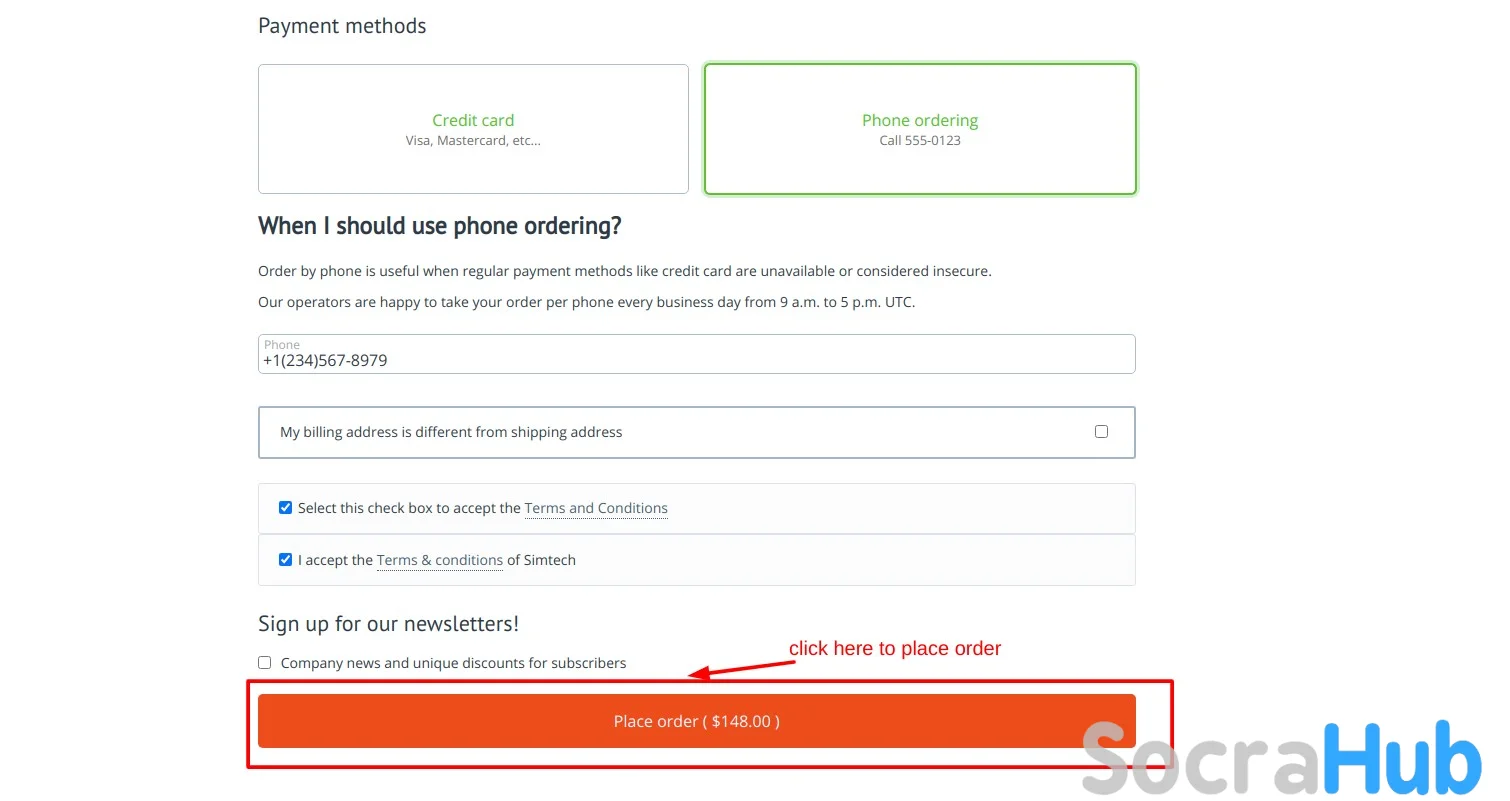Click the 'When I should use phone ordering?' heading
This screenshot has width=1510, height=801.
coord(440,226)
